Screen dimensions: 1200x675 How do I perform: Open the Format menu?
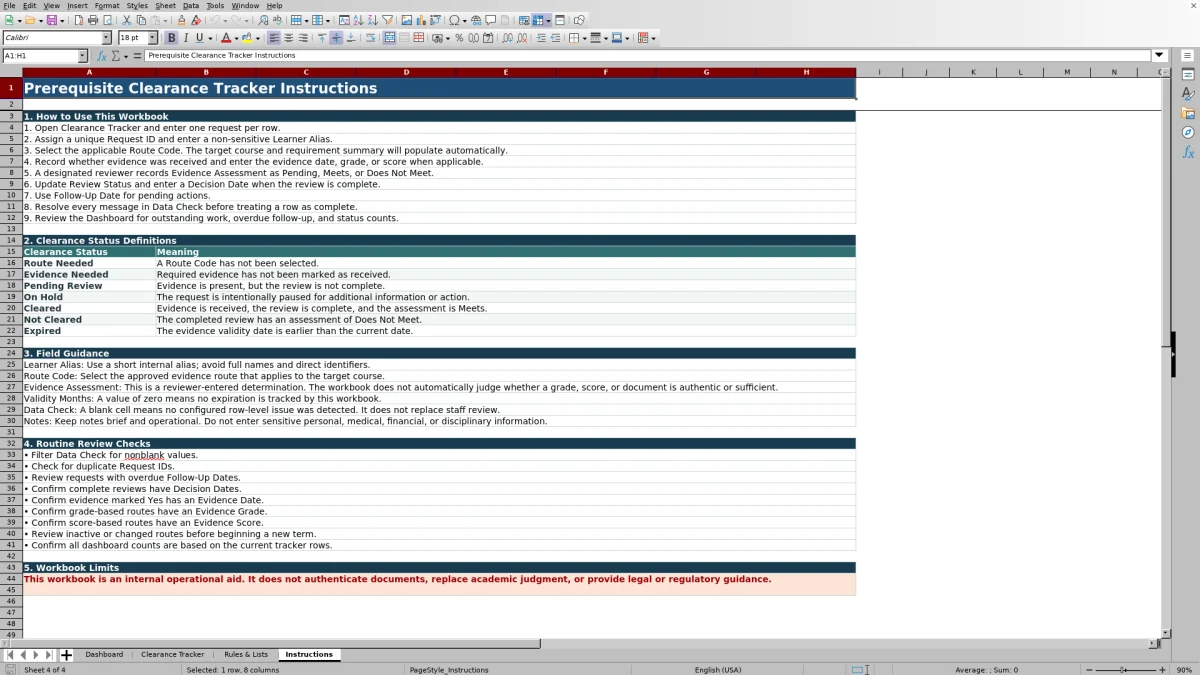click(107, 5)
